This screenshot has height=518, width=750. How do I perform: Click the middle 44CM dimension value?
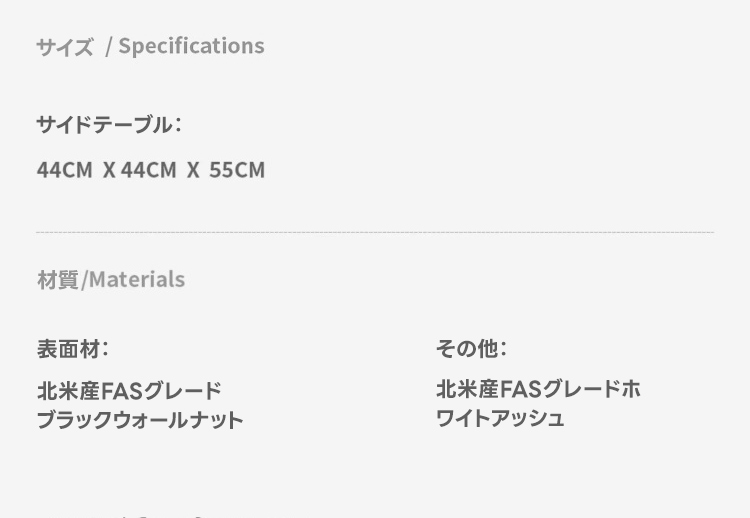148,170
